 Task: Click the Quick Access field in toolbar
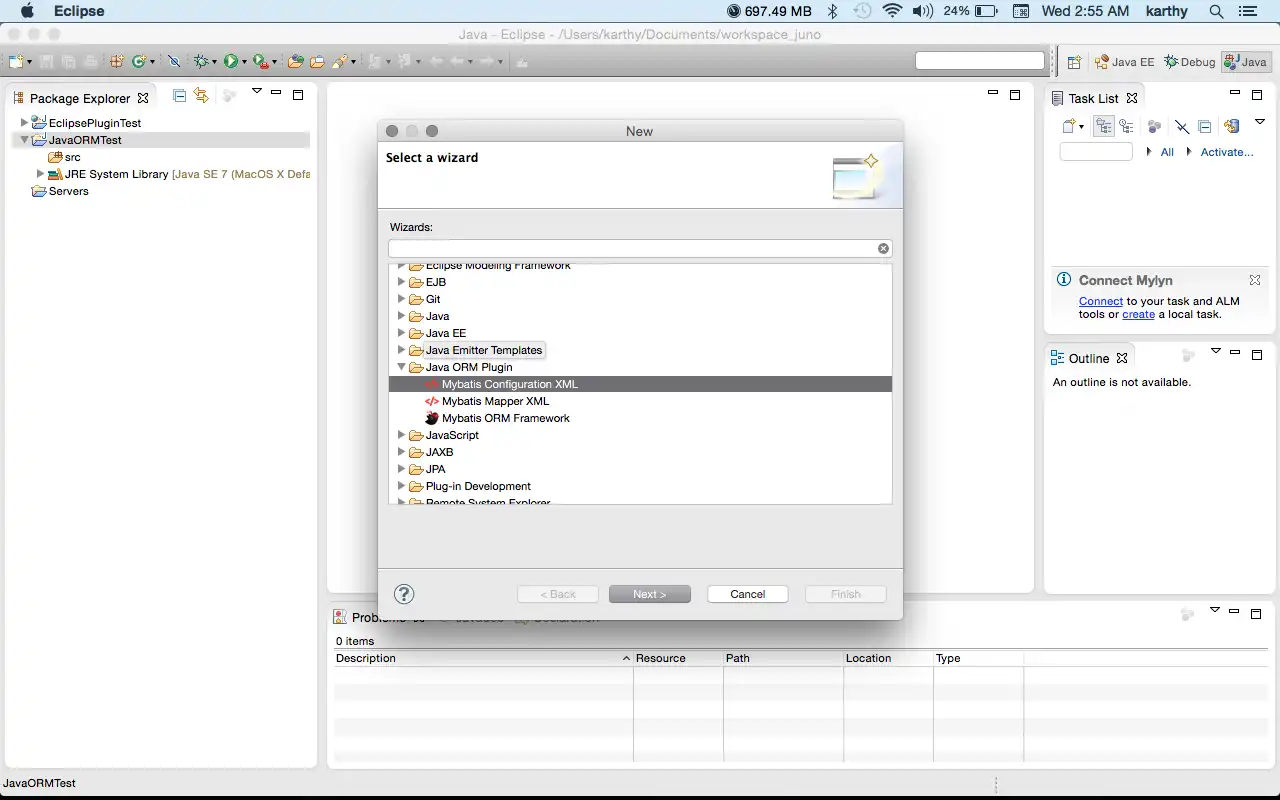[980, 61]
